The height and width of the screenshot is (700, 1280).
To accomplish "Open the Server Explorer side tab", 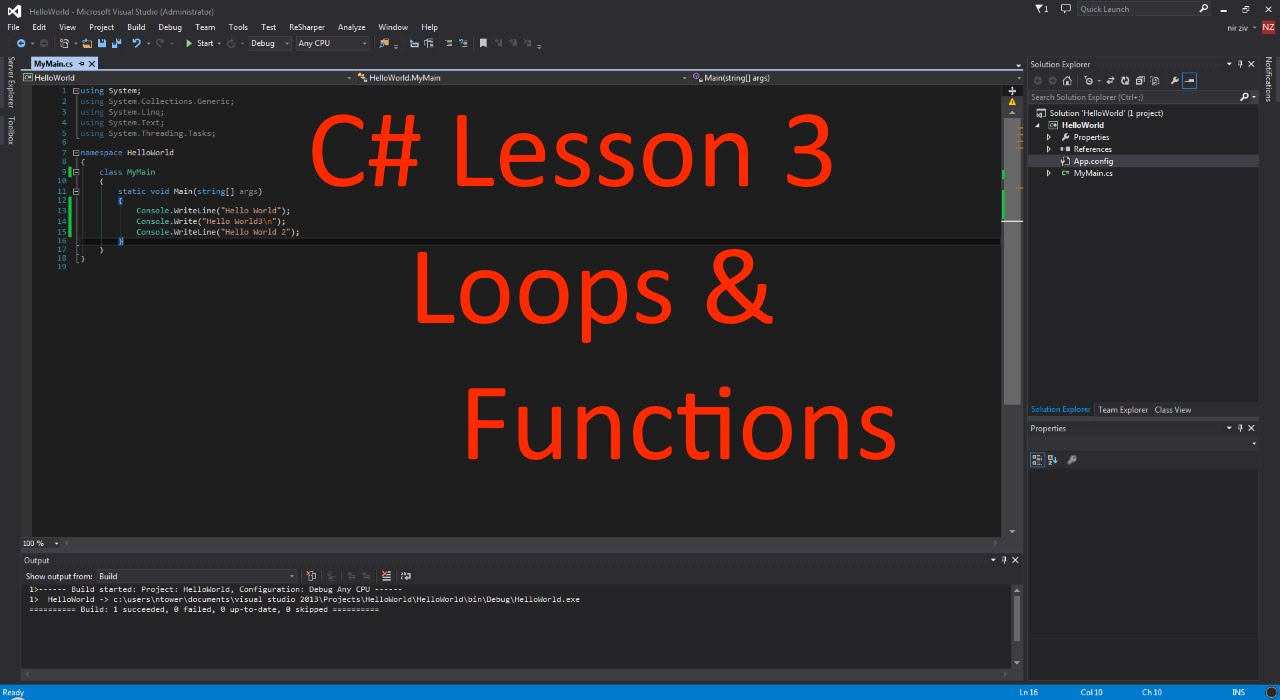I will pyautogui.click(x=11, y=82).
